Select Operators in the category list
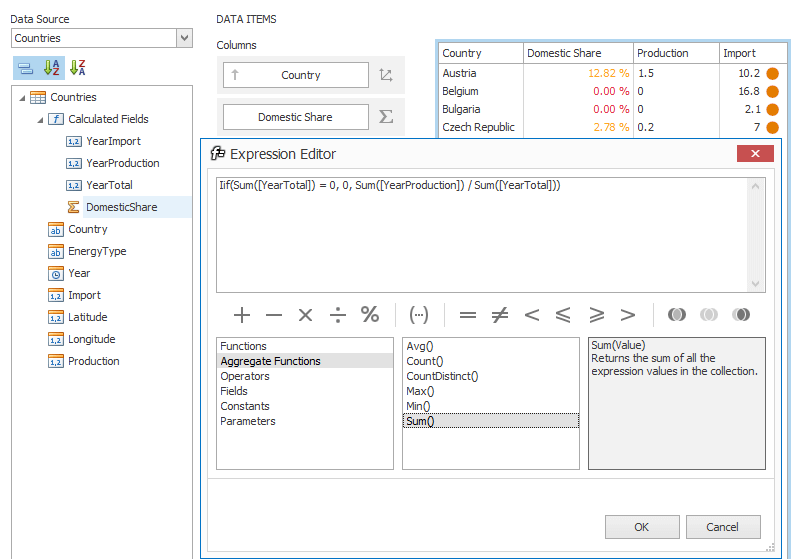 click(245, 376)
